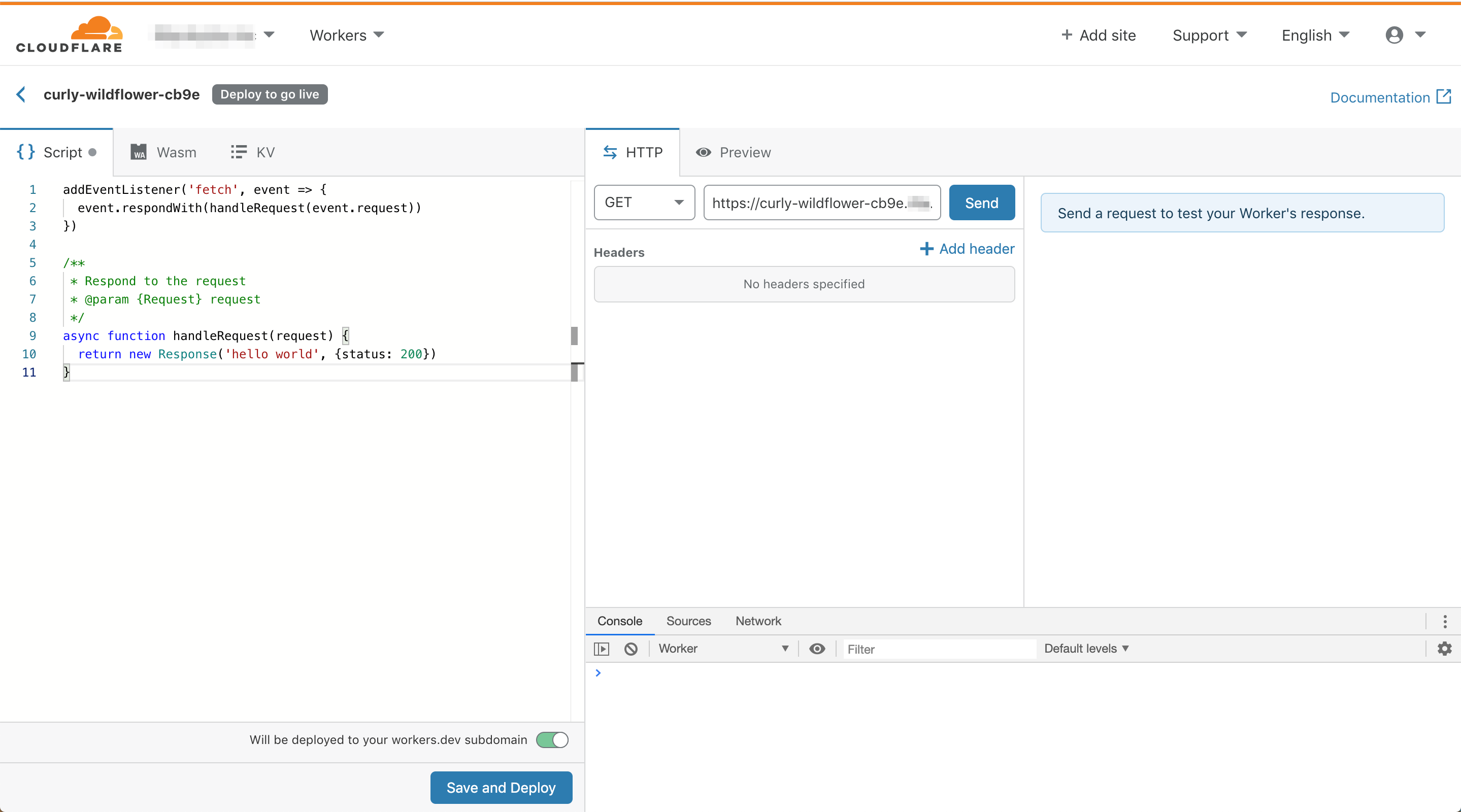
Task: Toggle workers.dev subdomain deployment switch
Action: pyautogui.click(x=552, y=739)
